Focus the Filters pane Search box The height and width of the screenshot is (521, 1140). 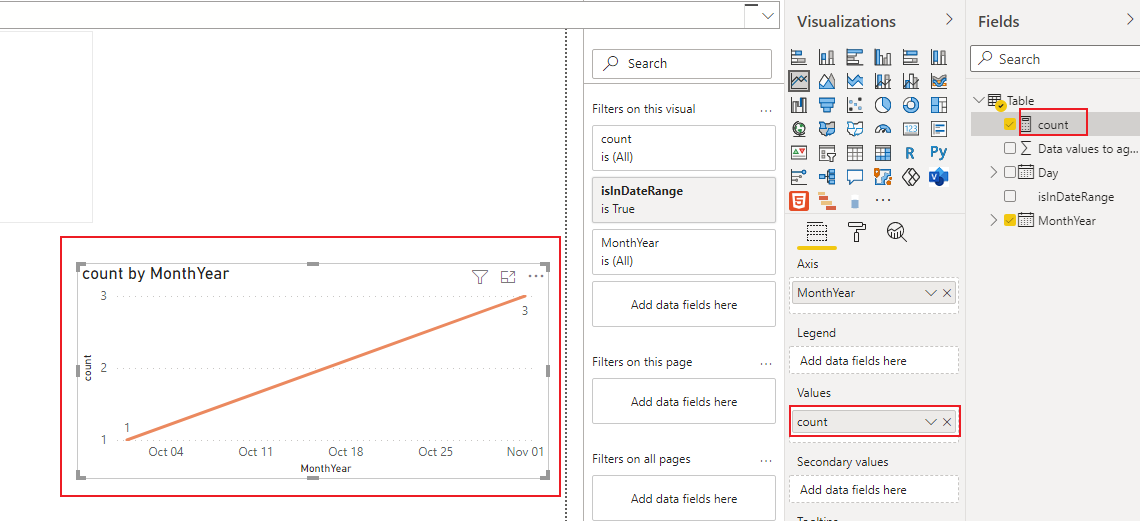click(682, 63)
